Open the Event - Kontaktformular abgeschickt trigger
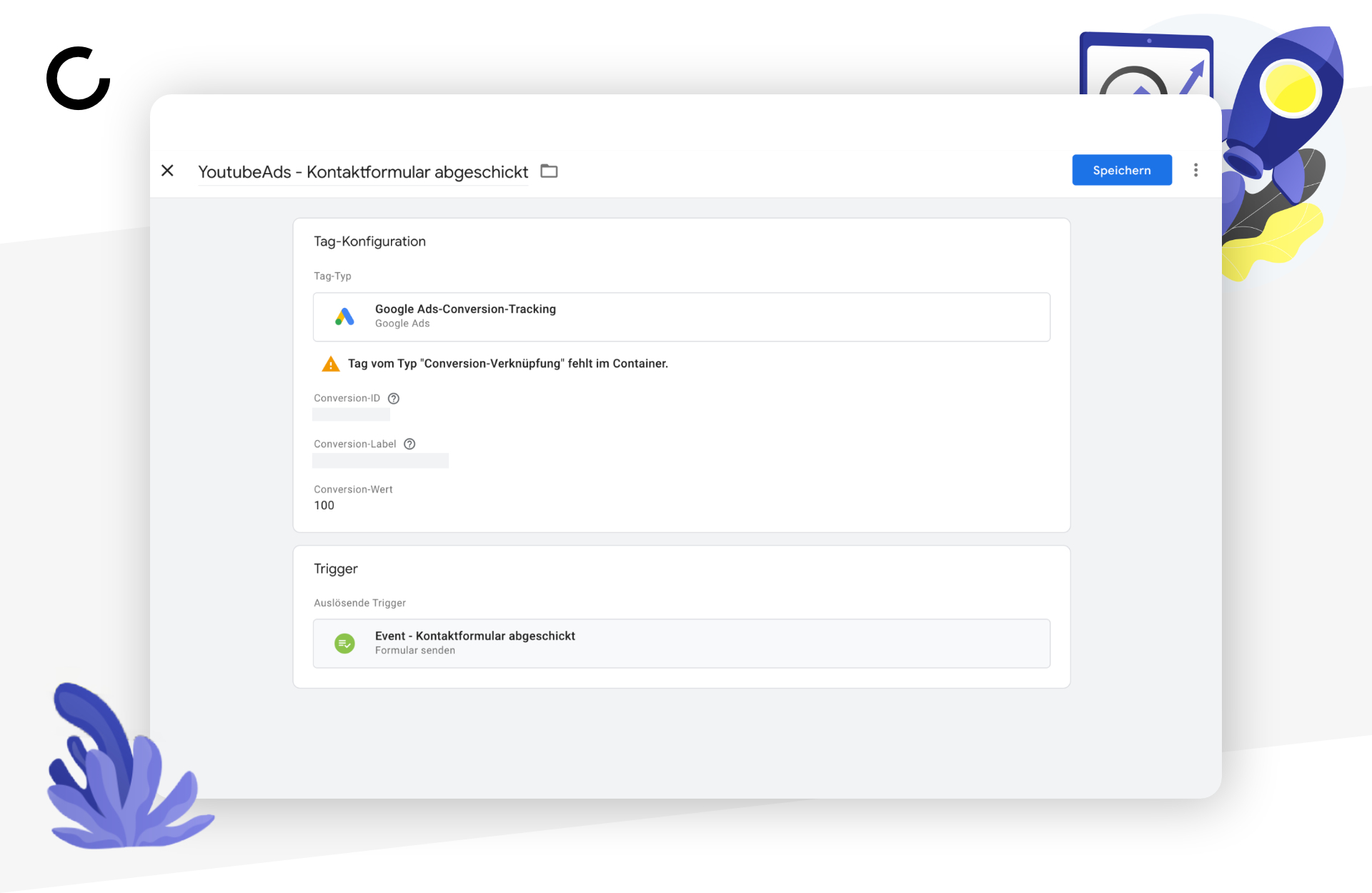 [x=682, y=644]
